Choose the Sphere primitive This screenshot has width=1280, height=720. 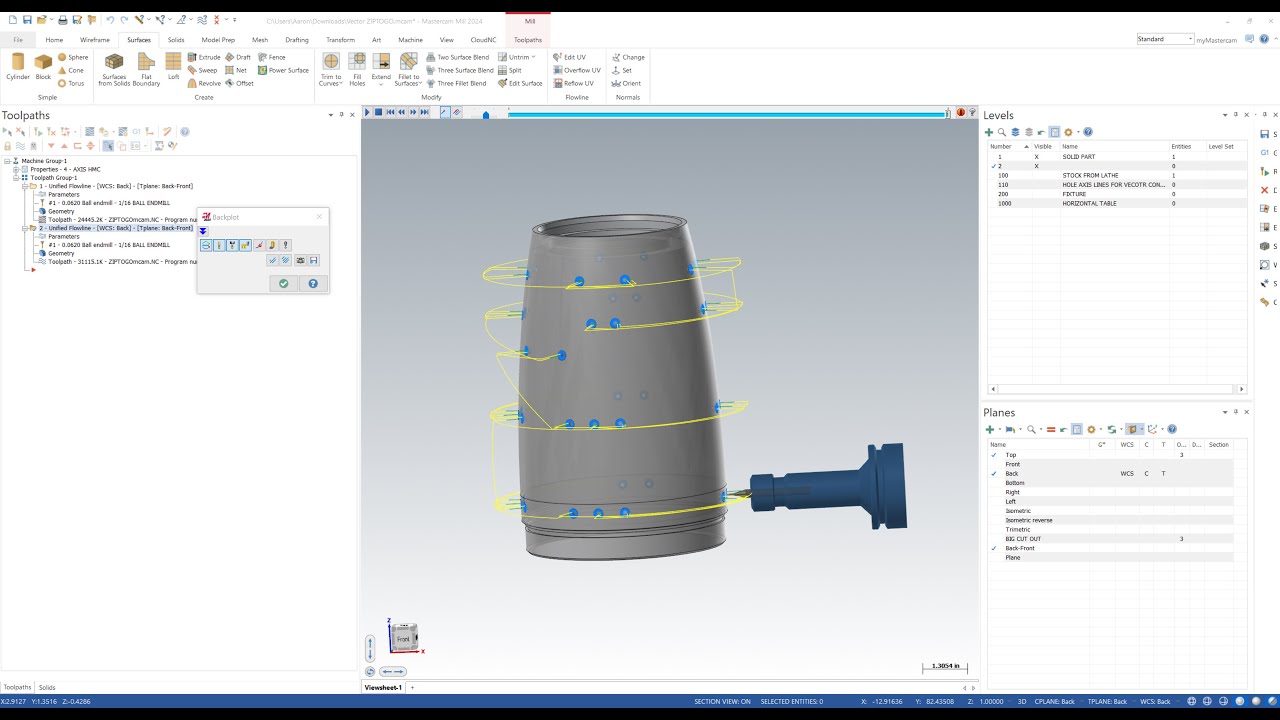pyautogui.click(x=73, y=57)
